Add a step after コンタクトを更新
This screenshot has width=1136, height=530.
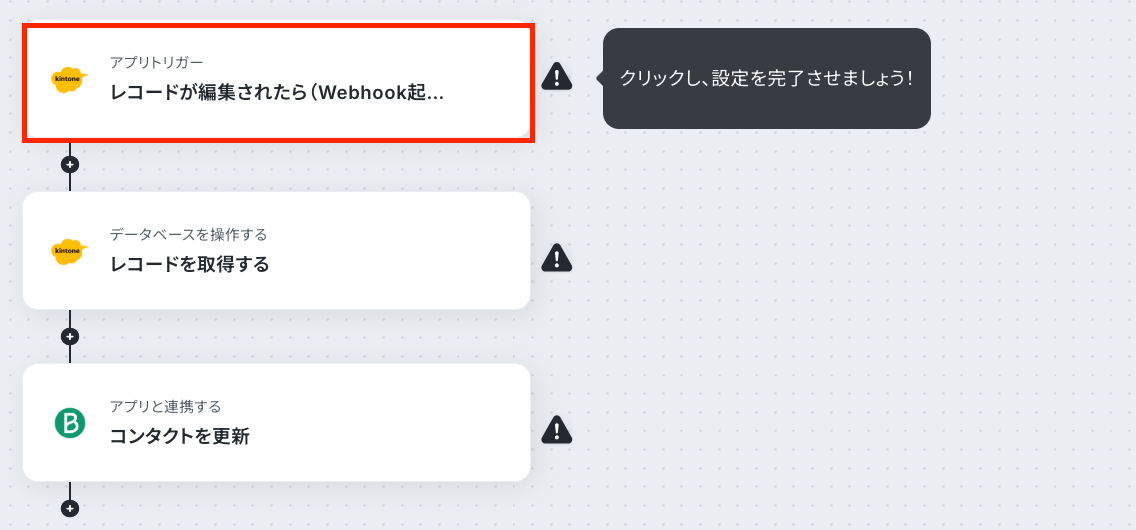(70, 508)
